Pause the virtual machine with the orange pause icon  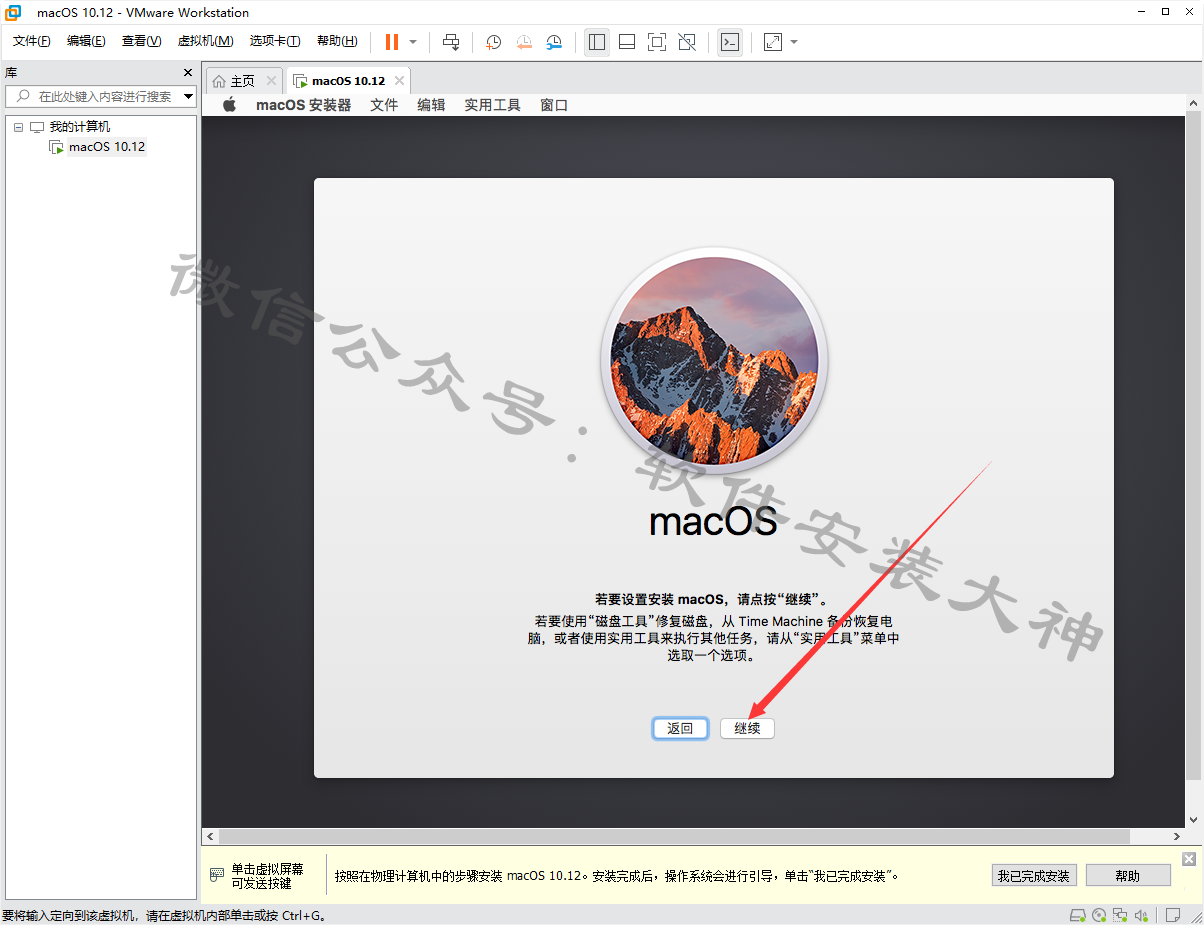tap(392, 42)
